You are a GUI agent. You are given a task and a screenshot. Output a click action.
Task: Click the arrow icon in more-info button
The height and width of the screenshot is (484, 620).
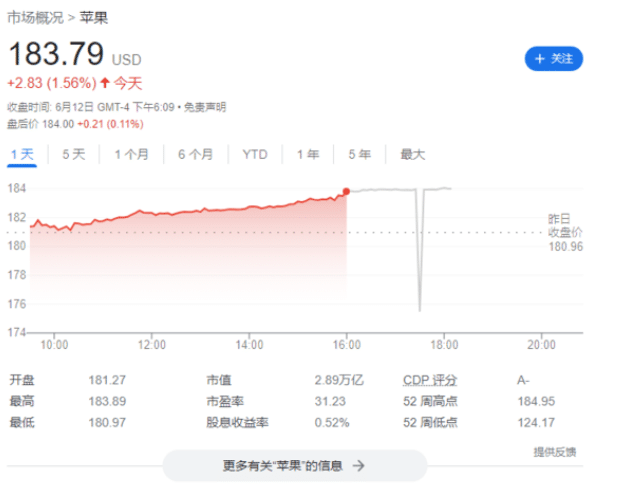[x=359, y=465]
